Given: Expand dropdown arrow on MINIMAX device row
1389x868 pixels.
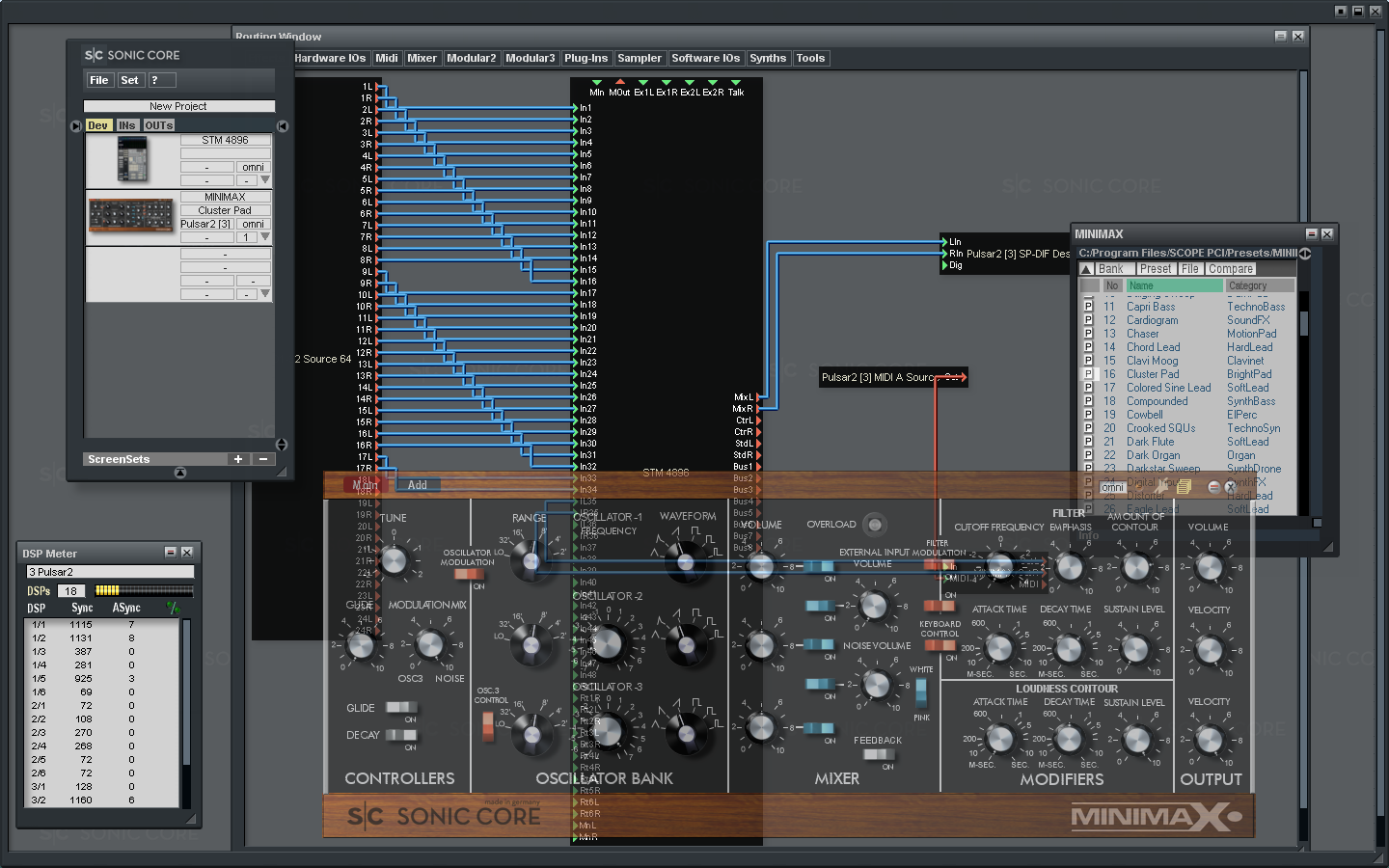Looking at the screenshot, I should click(265, 236).
